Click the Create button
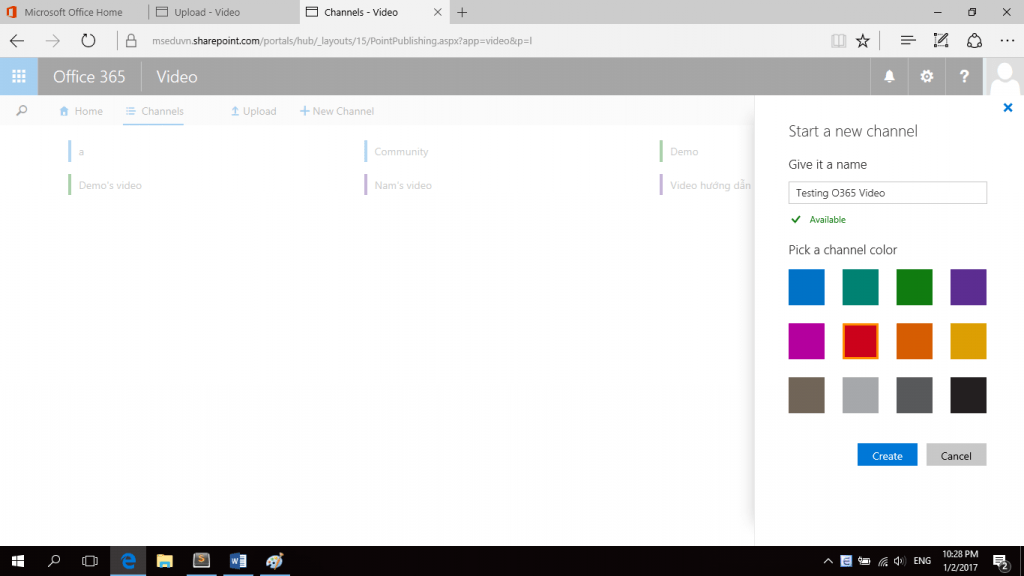This screenshot has width=1024, height=576. (887, 455)
